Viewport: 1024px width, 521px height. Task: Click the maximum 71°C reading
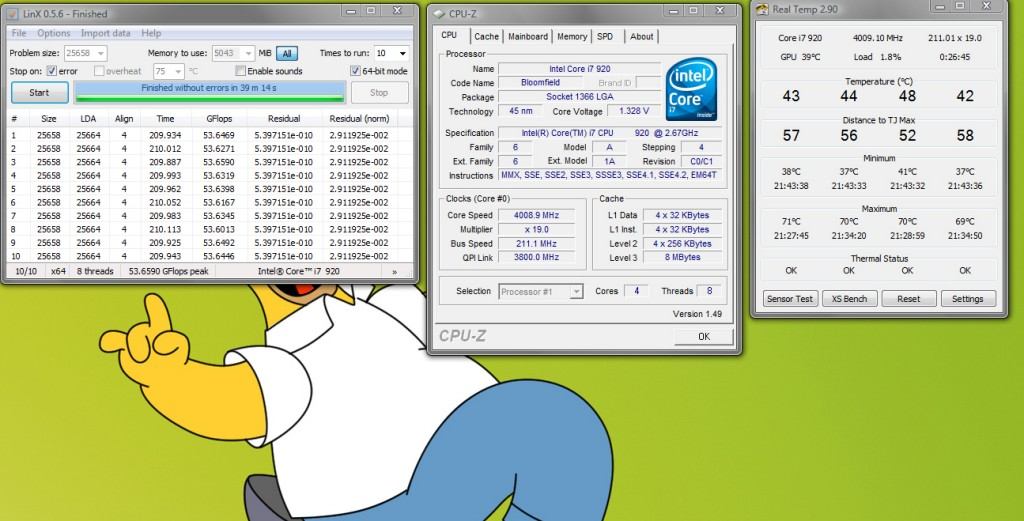[x=791, y=221]
